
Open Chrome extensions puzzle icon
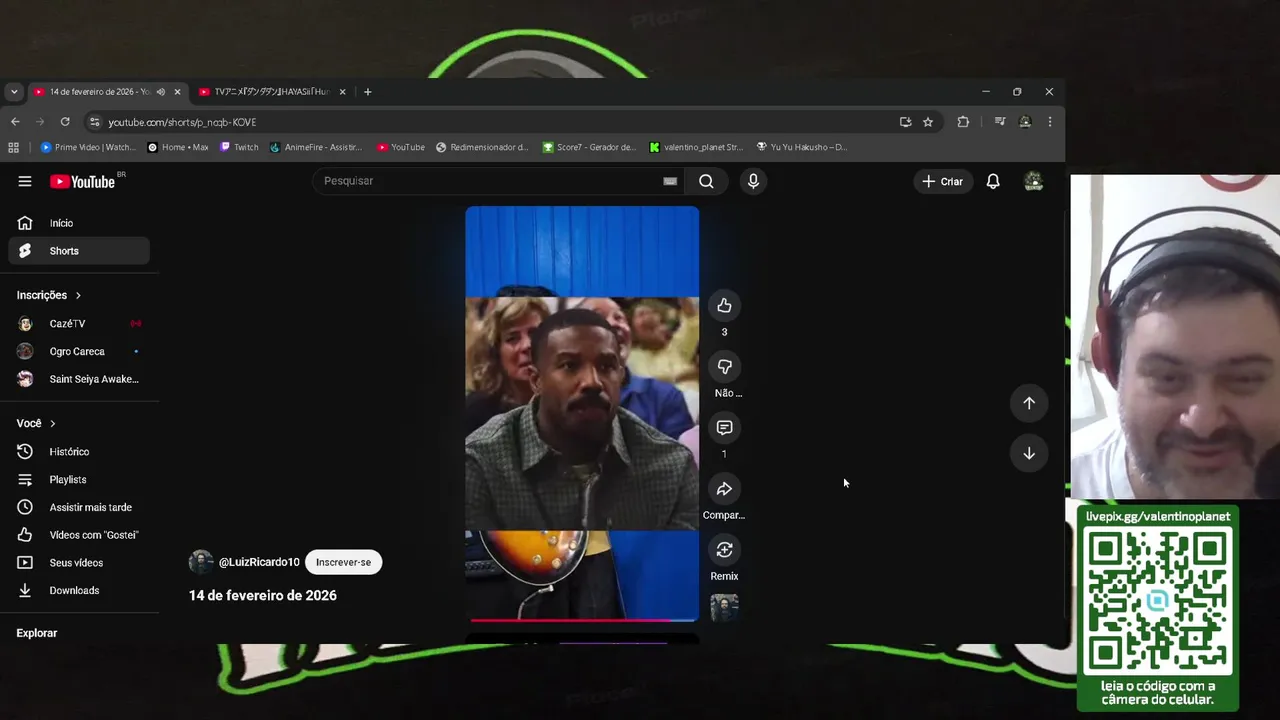(x=963, y=122)
